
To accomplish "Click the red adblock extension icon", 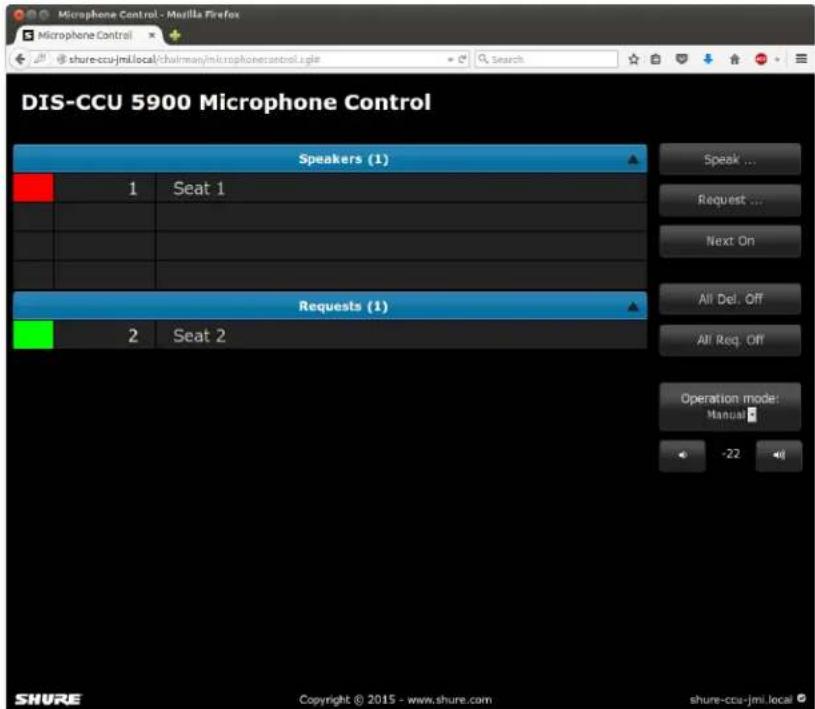I will pyautogui.click(x=761, y=59).
